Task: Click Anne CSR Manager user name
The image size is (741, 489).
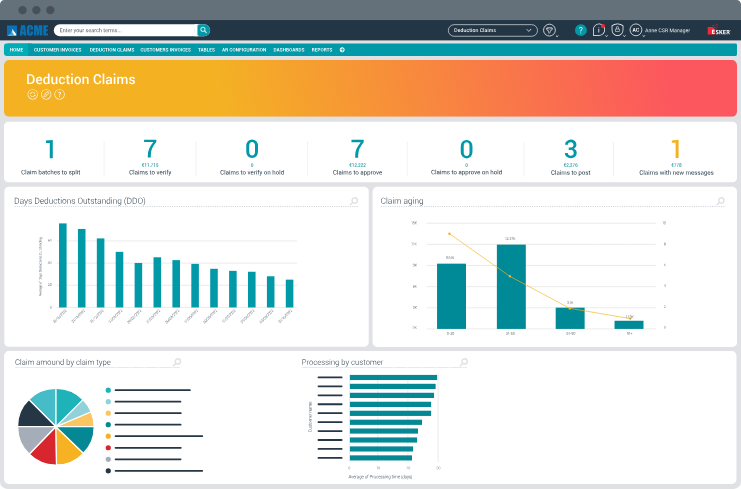Action: point(667,30)
